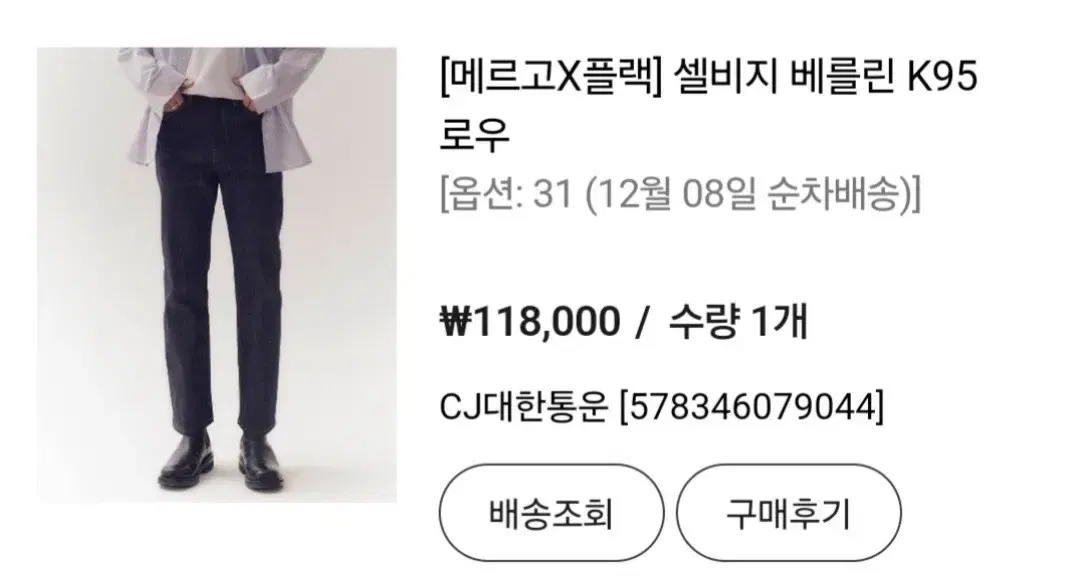Image resolution: width=1080 pixels, height=576 pixels.
Task: Click the 12월 08일 순차배송 shipping note
Action: coord(749,194)
